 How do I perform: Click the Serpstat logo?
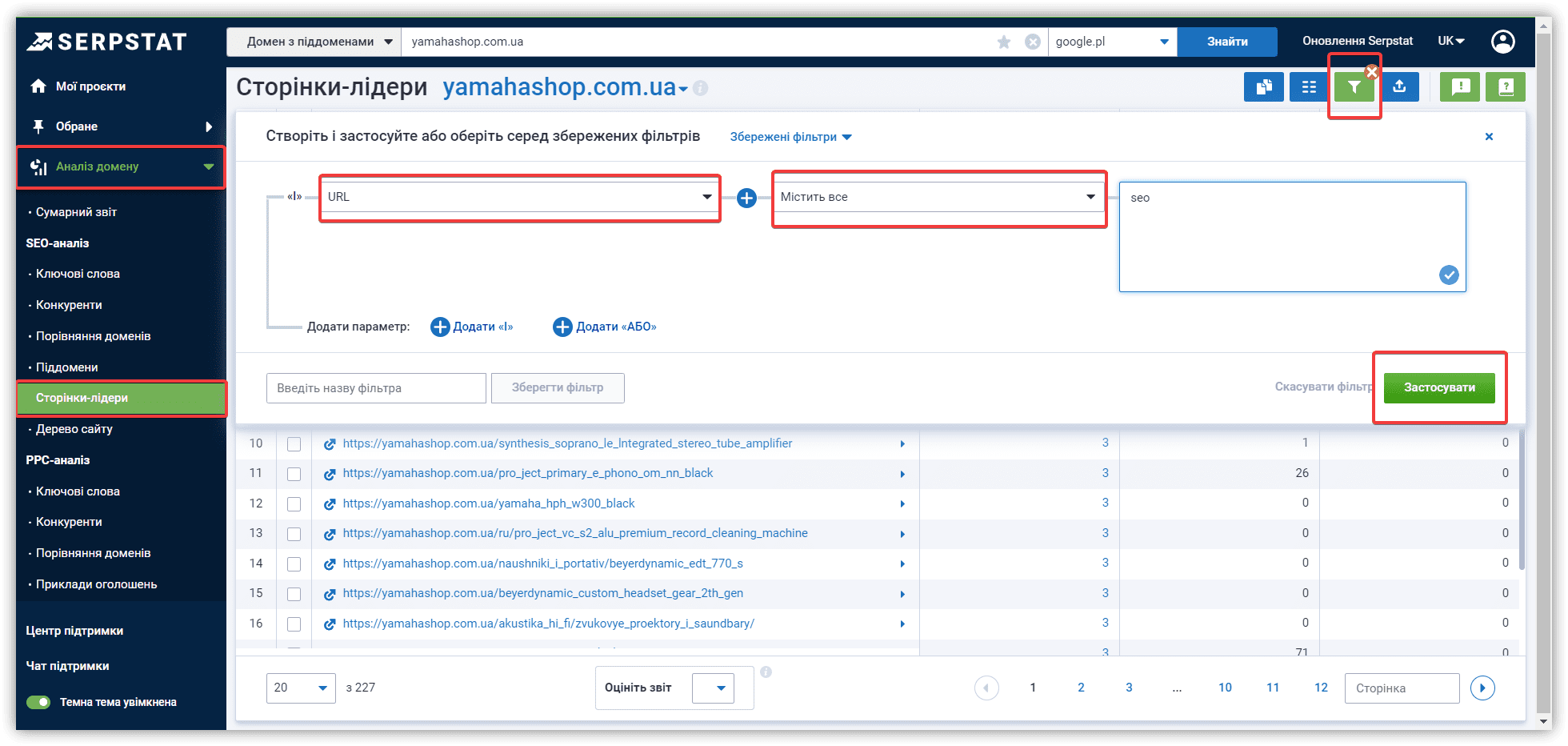106,42
